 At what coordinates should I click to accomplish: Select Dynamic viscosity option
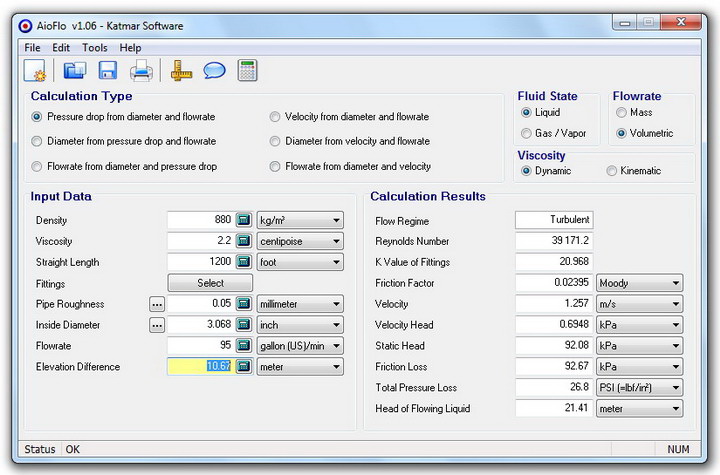tap(546, 171)
